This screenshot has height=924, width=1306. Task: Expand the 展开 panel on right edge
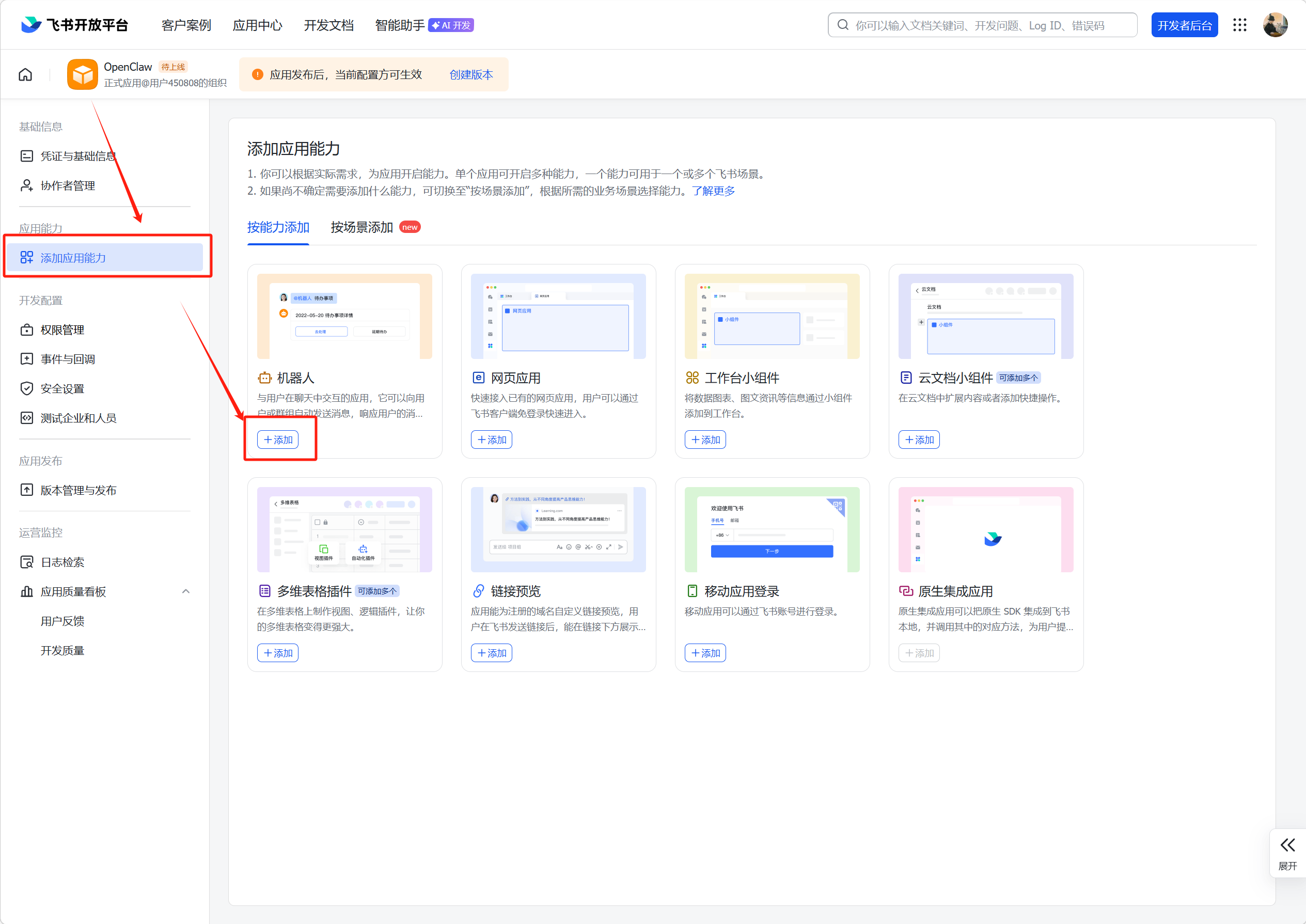tap(1287, 853)
